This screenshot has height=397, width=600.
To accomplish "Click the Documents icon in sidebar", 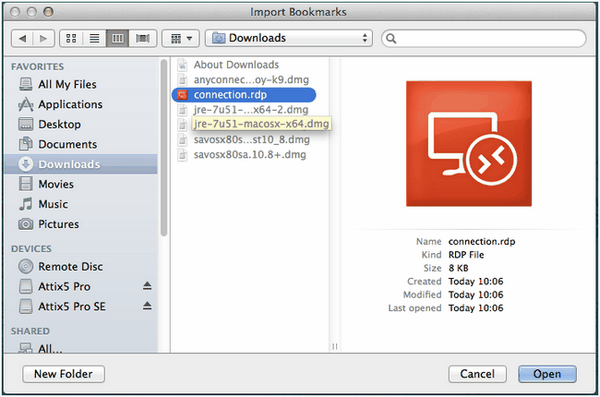I will pos(26,144).
